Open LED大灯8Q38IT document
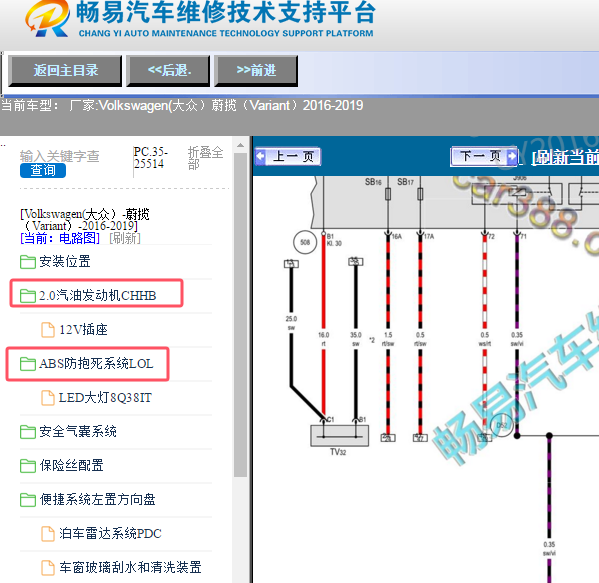This screenshot has height=583, width=599. click(105, 397)
